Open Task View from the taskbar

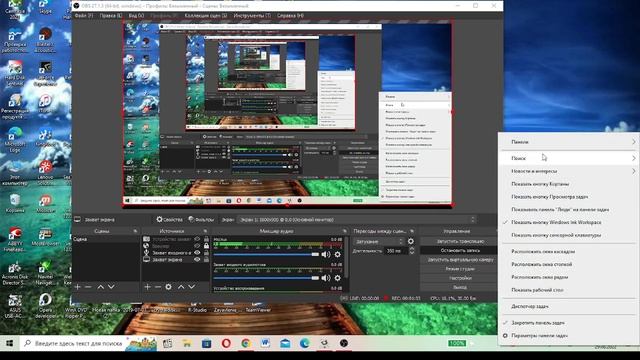[167, 343]
